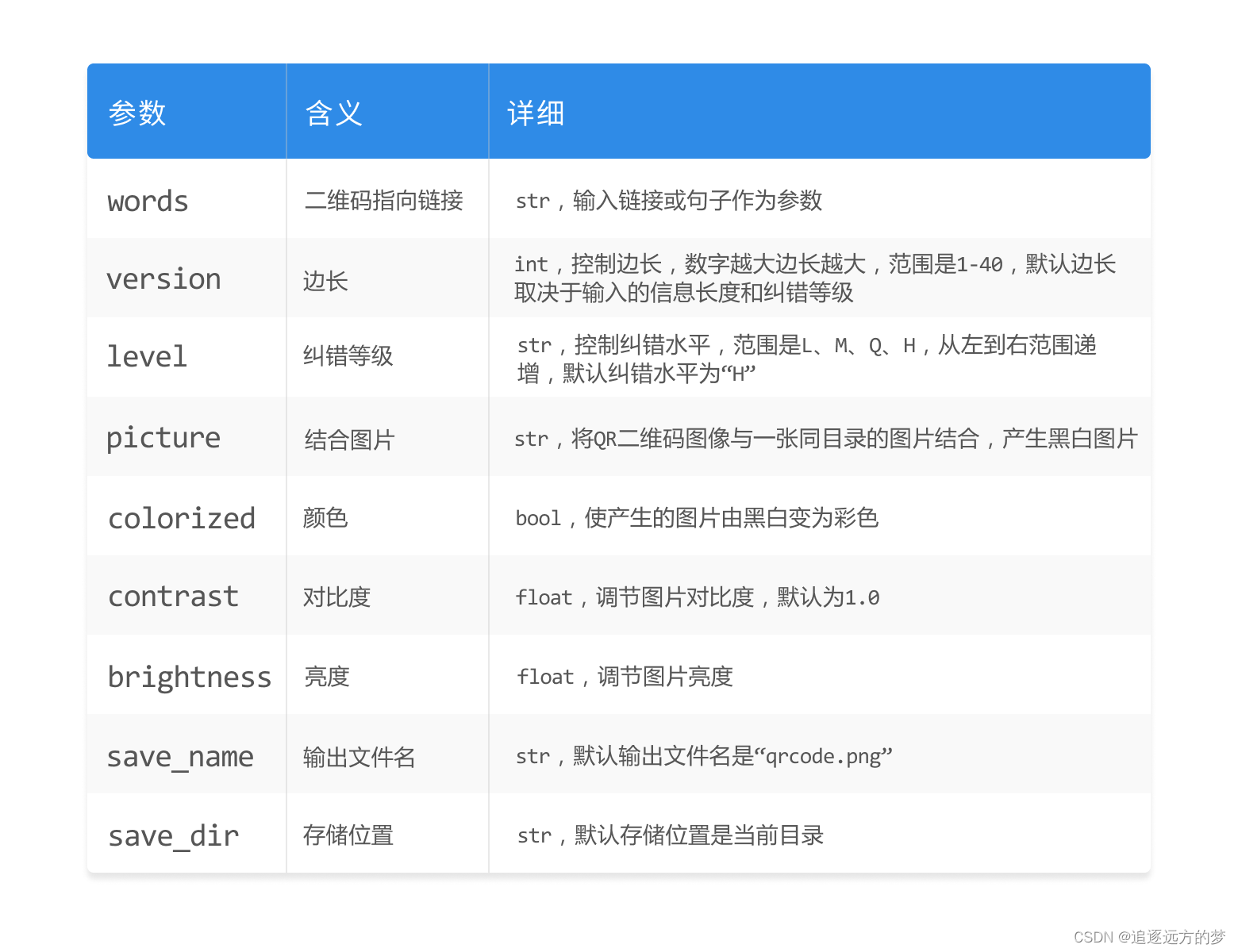The image size is (1238, 952).
Task: Click the 二维码指向链接 meaning cell
Action: tap(387, 198)
